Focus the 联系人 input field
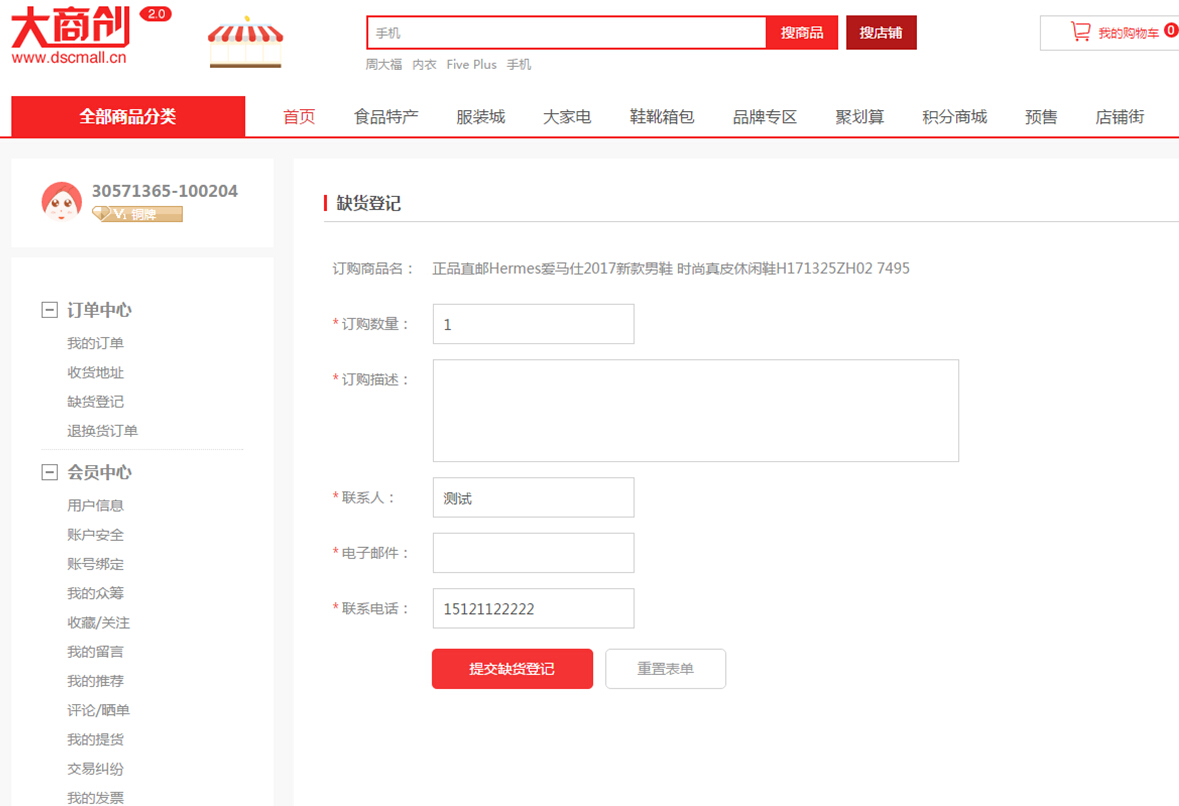1179x806 pixels. [x=533, y=498]
